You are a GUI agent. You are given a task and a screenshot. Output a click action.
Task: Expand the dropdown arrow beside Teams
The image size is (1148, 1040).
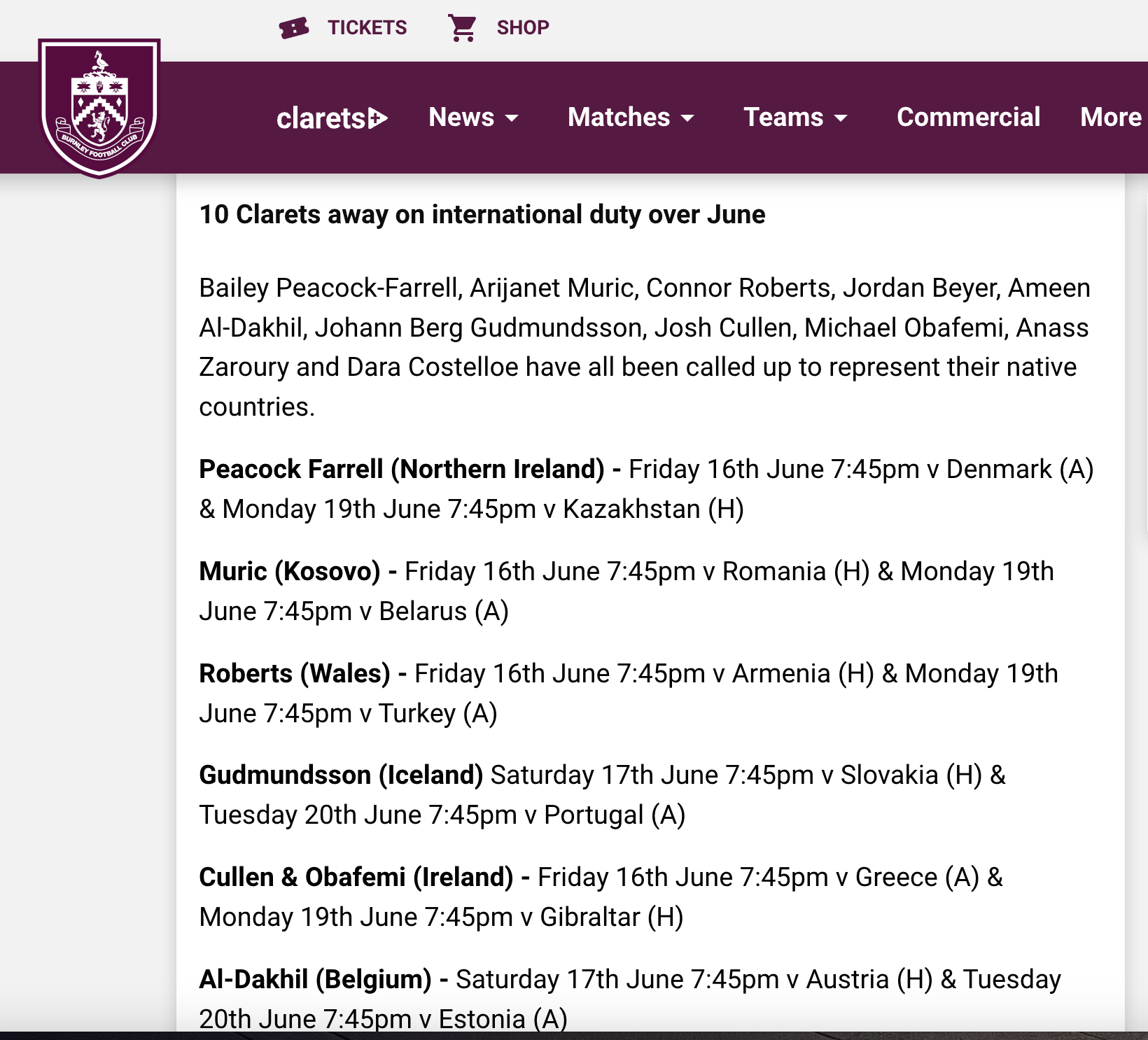point(841,118)
